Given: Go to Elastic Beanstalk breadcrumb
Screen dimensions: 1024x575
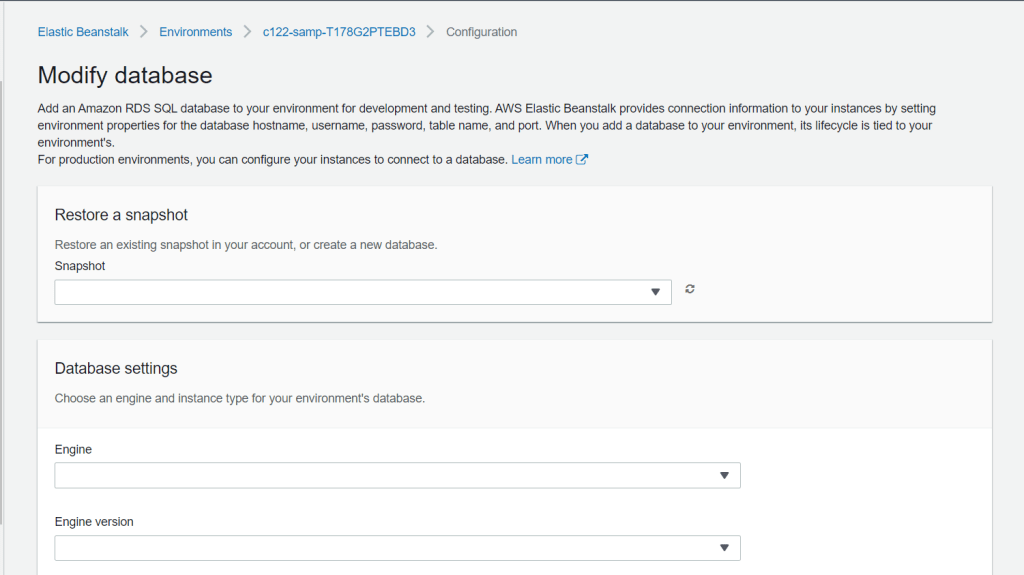Looking at the screenshot, I should pyautogui.click(x=83, y=32).
